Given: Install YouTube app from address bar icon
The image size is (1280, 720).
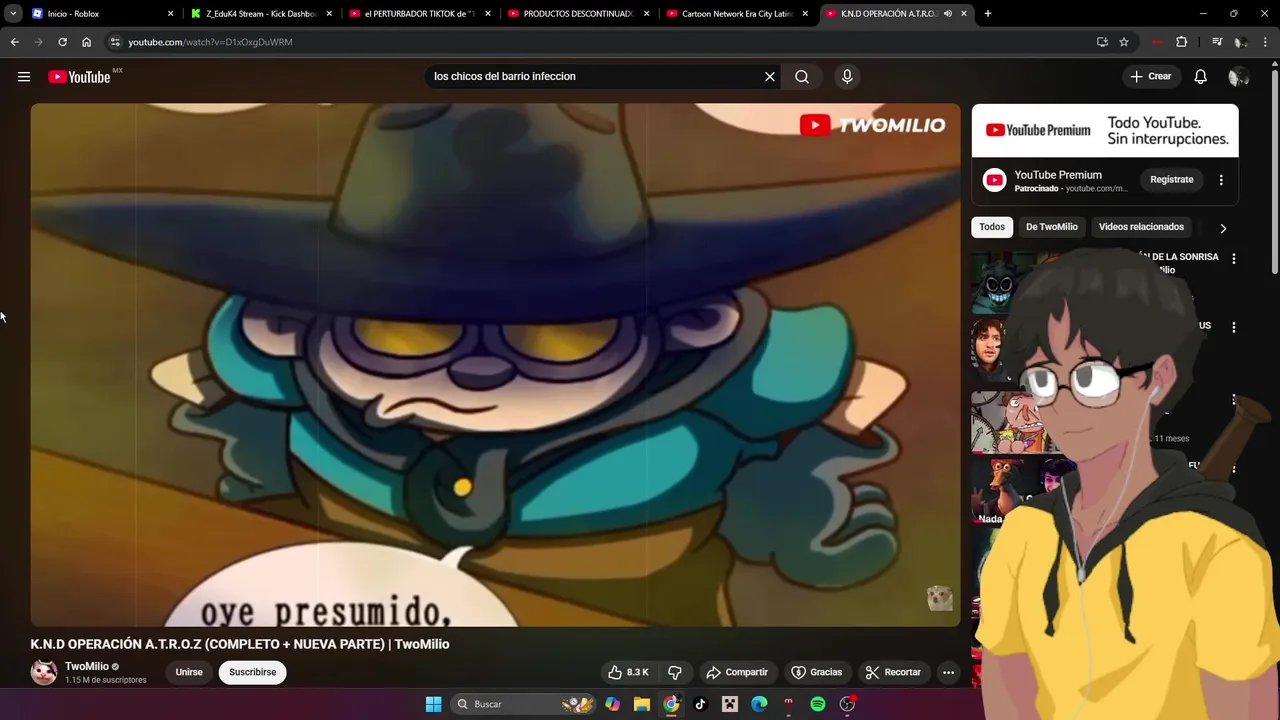Looking at the screenshot, I should [1102, 42].
